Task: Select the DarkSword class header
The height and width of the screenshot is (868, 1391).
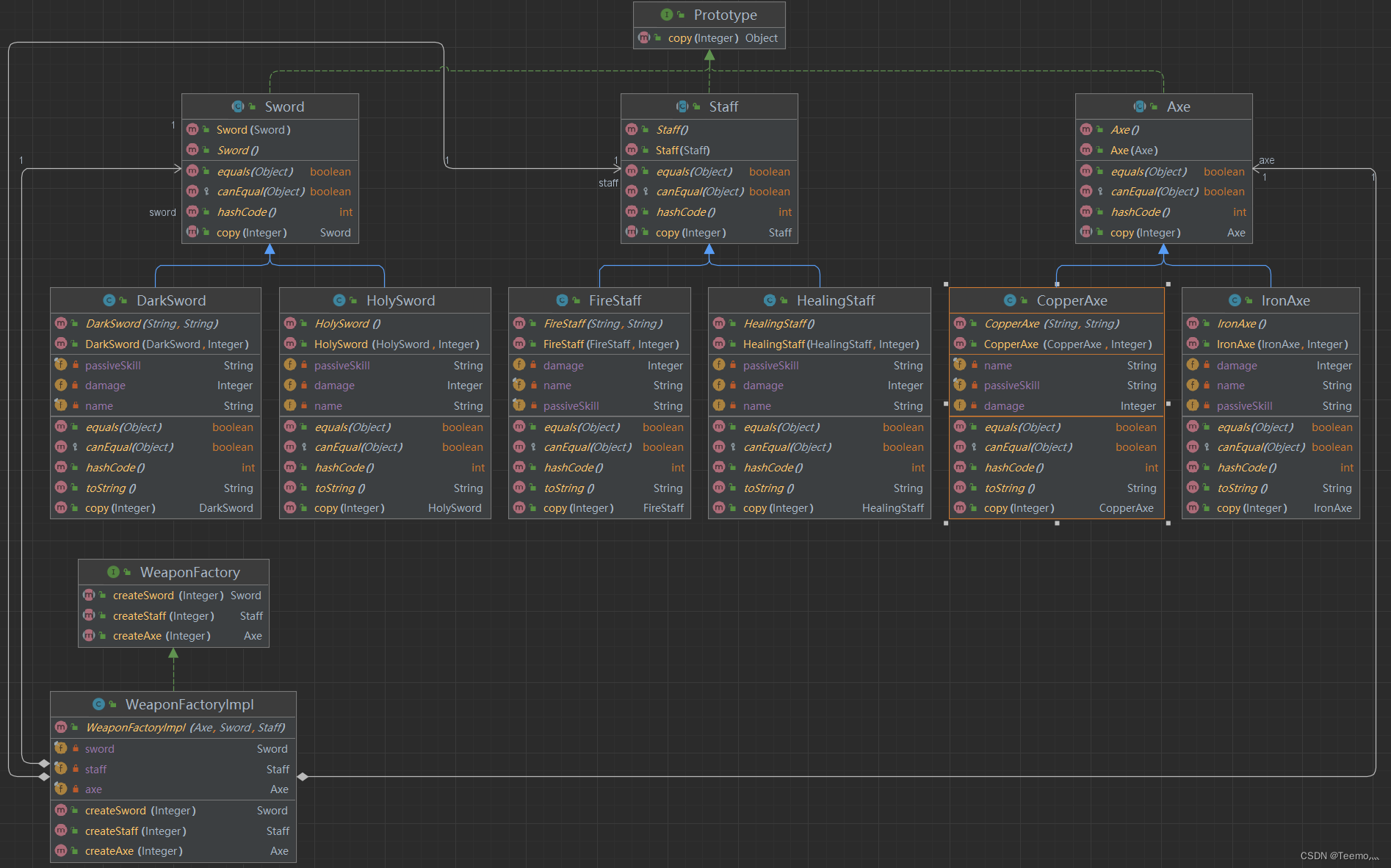Action: tap(156, 300)
